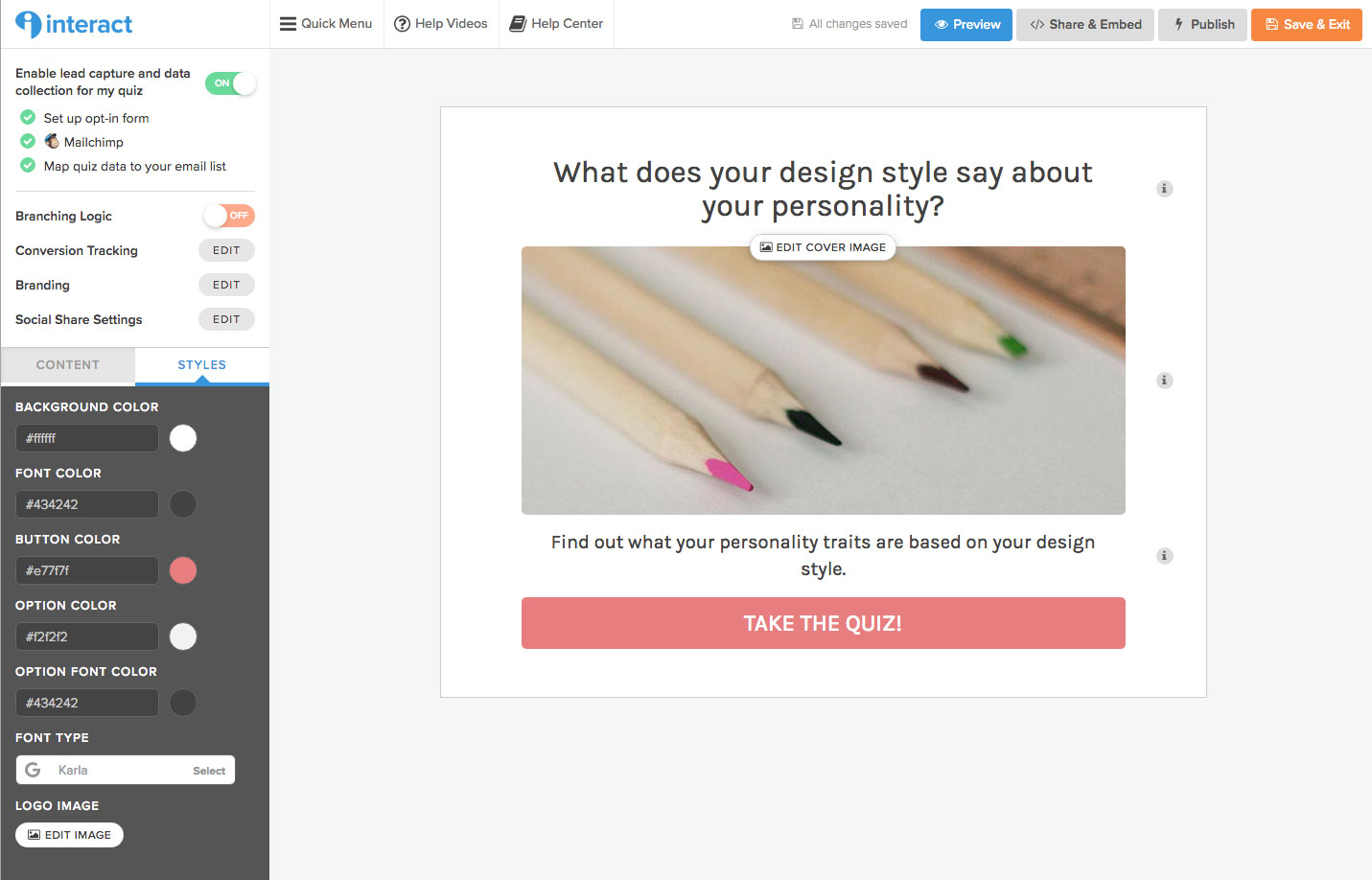Open the Karla font Select picker
Viewport: 1372px width, 880px height.
pos(209,769)
